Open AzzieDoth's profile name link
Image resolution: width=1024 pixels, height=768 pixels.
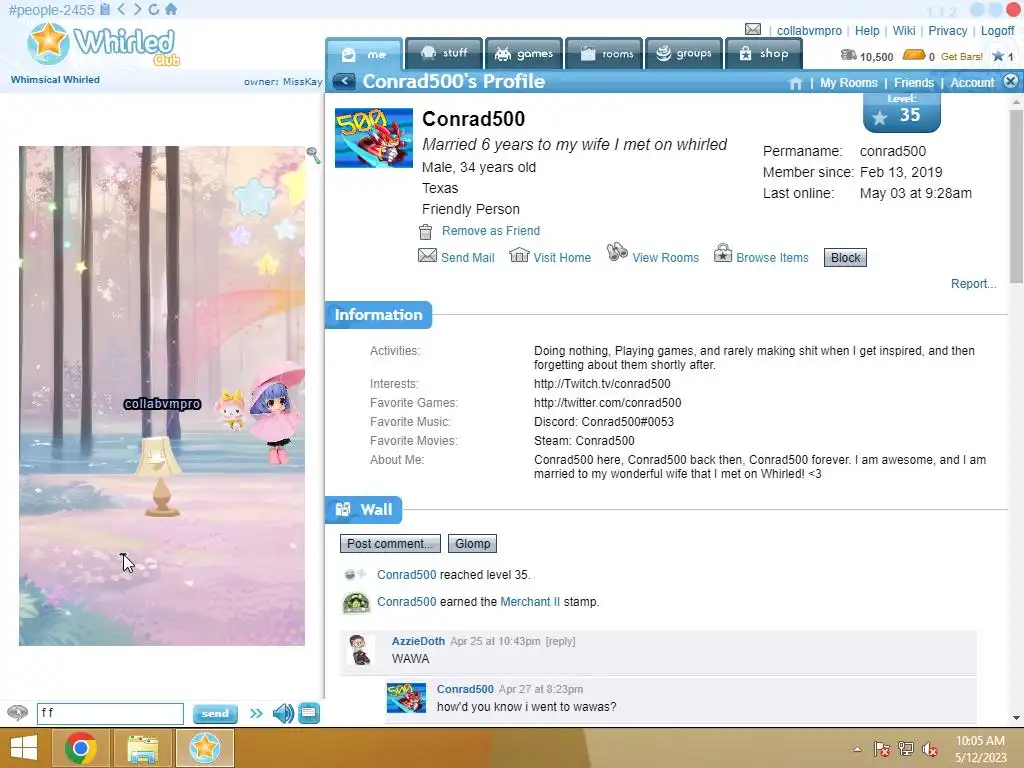(418, 641)
